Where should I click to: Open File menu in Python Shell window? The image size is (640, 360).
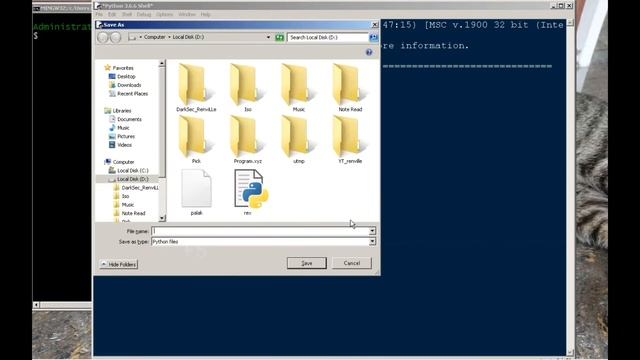point(99,14)
